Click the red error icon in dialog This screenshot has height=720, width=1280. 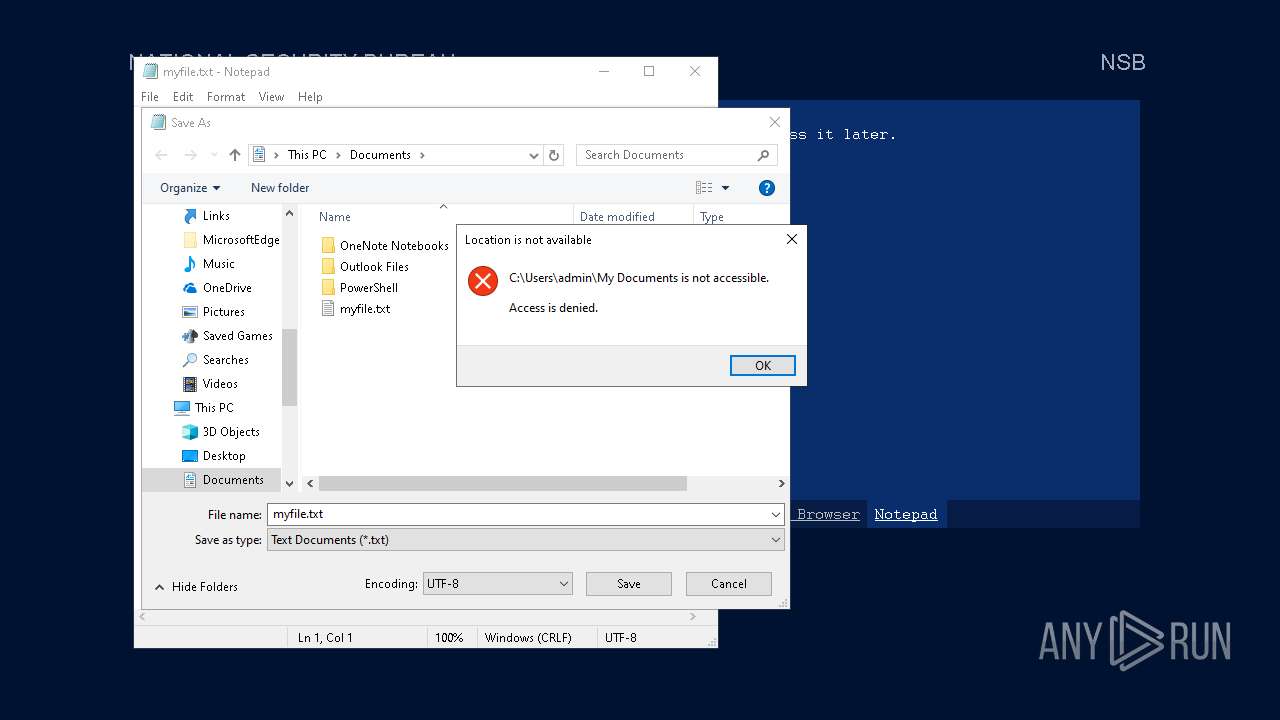483,281
